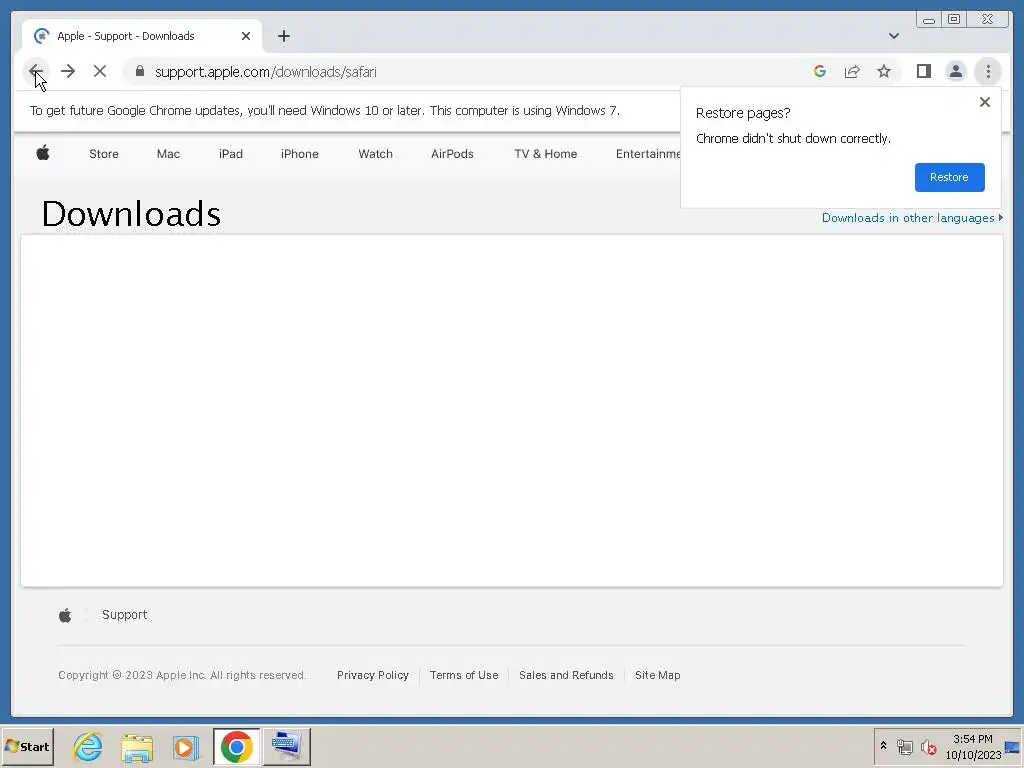This screenshot has width=1024, height=768.
Task: Open the Site Map link
Action: 658,675
